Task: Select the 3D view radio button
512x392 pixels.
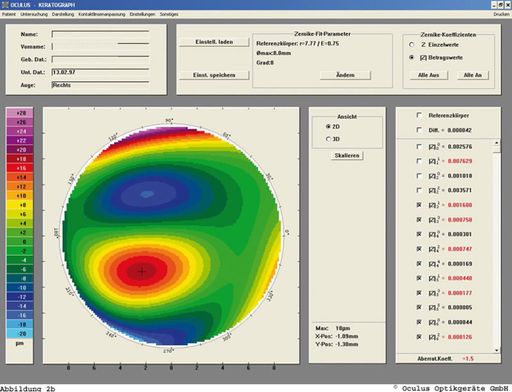Action: [328, 139]
